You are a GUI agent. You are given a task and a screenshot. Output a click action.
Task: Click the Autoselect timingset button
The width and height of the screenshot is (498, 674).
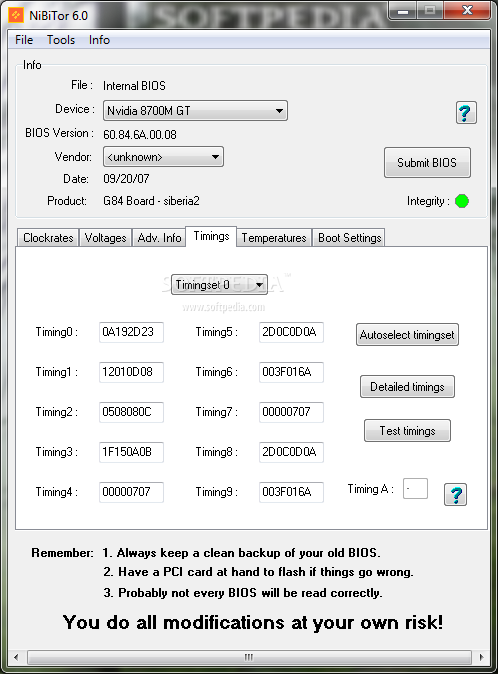coord(407,335)
